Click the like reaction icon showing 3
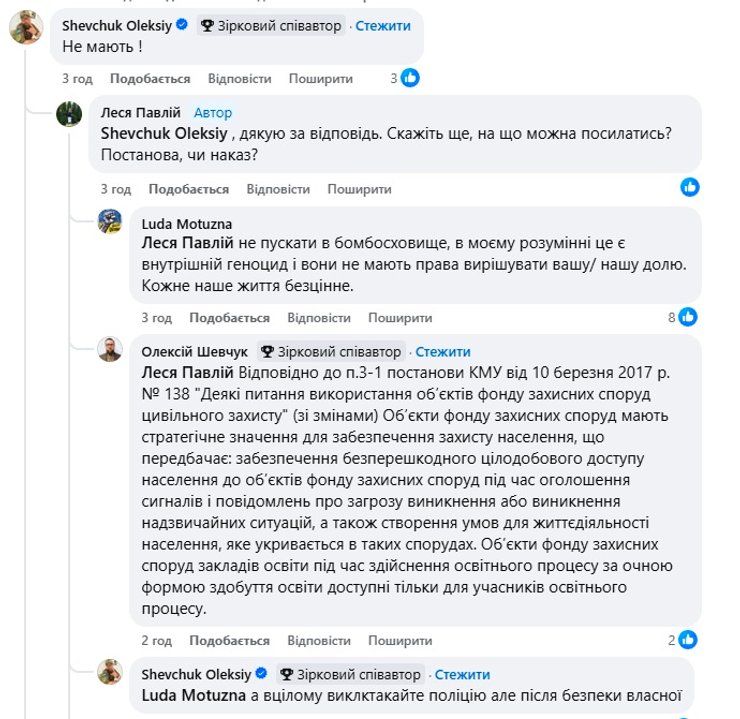 (x=410, y=78)
